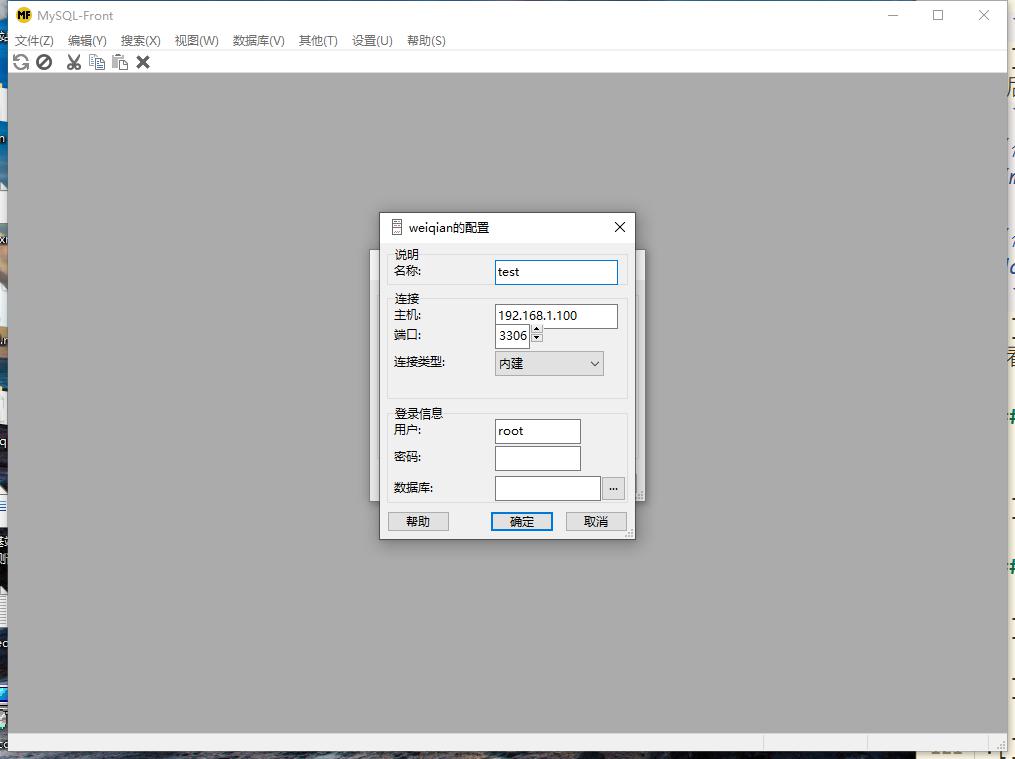Open the 帮助(S) menu

coord(426,41)
